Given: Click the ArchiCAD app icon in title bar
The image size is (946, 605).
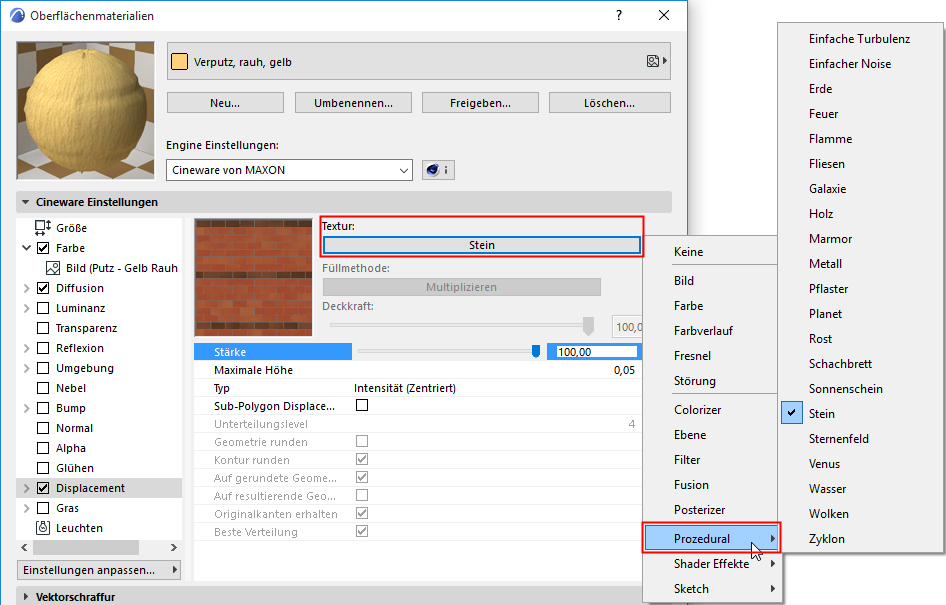Looking at the screenshot, I should (17, 15).
